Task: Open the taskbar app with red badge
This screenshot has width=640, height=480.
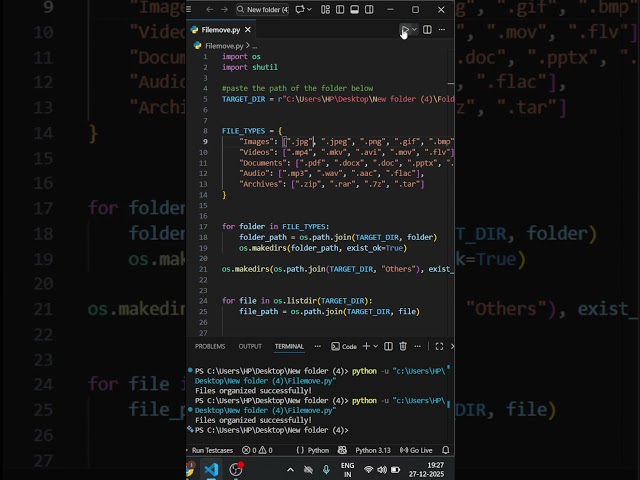Action: pos(236,469)
